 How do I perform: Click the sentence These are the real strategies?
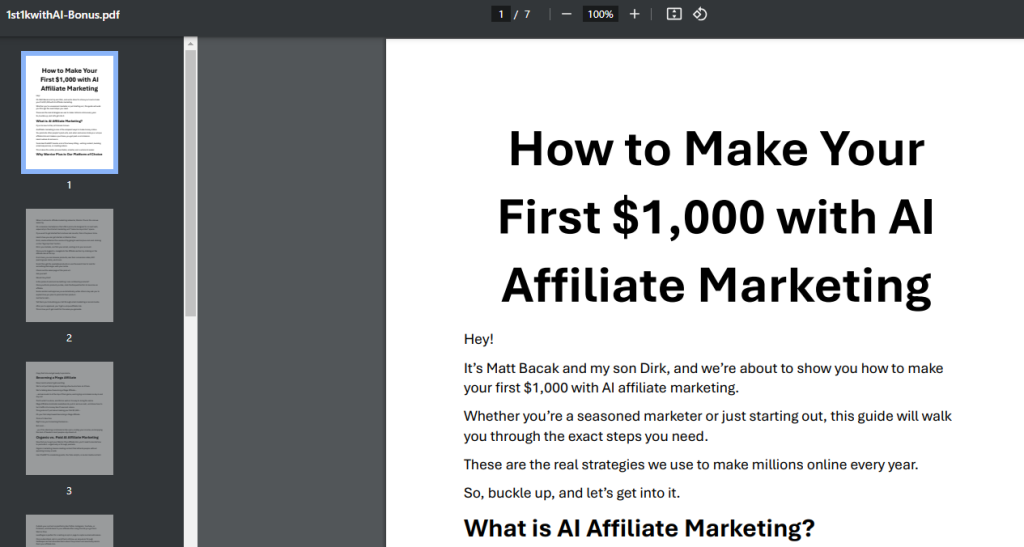pos(691,465)
